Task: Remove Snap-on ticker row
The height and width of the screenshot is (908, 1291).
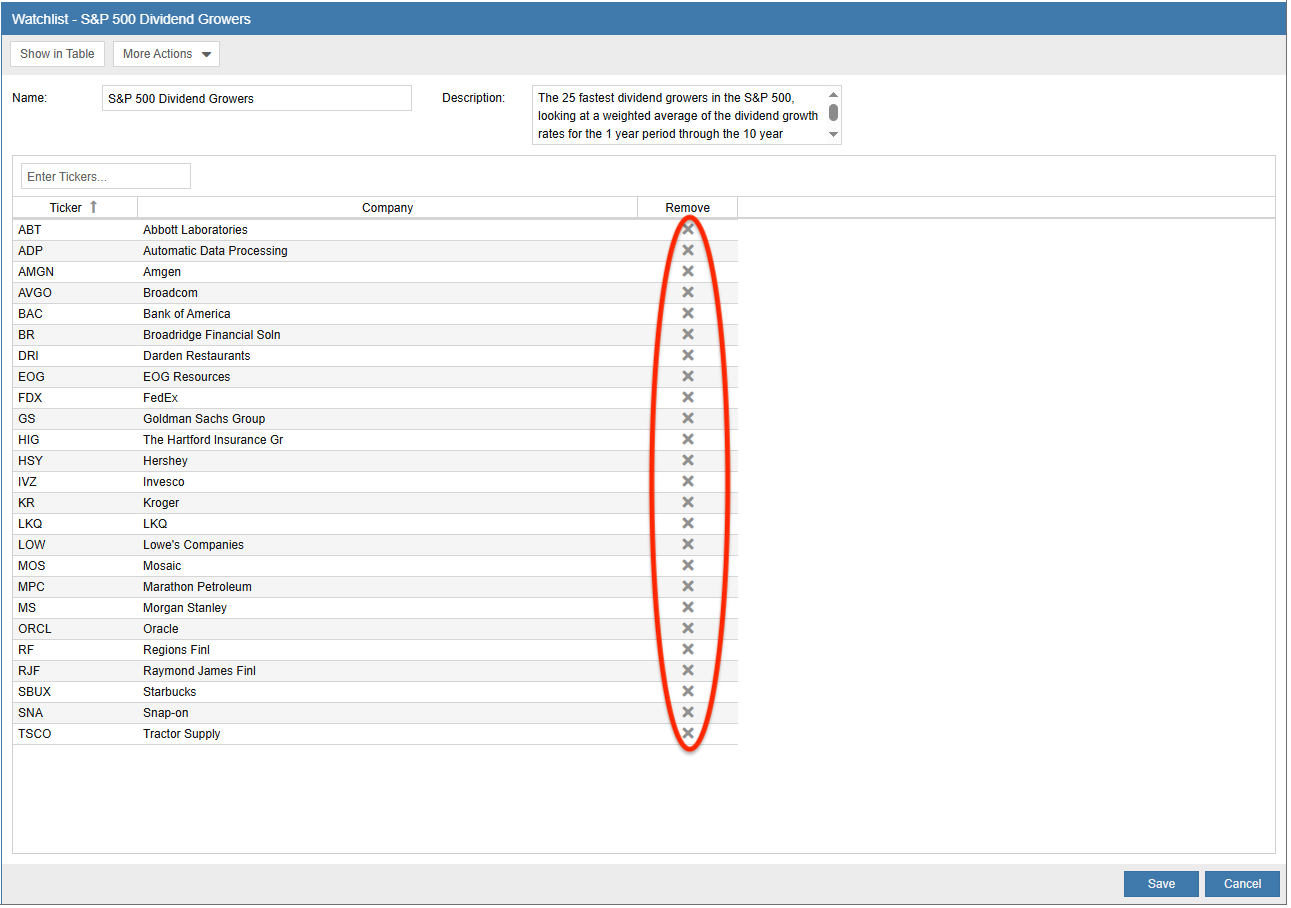Action: [688, 712]
